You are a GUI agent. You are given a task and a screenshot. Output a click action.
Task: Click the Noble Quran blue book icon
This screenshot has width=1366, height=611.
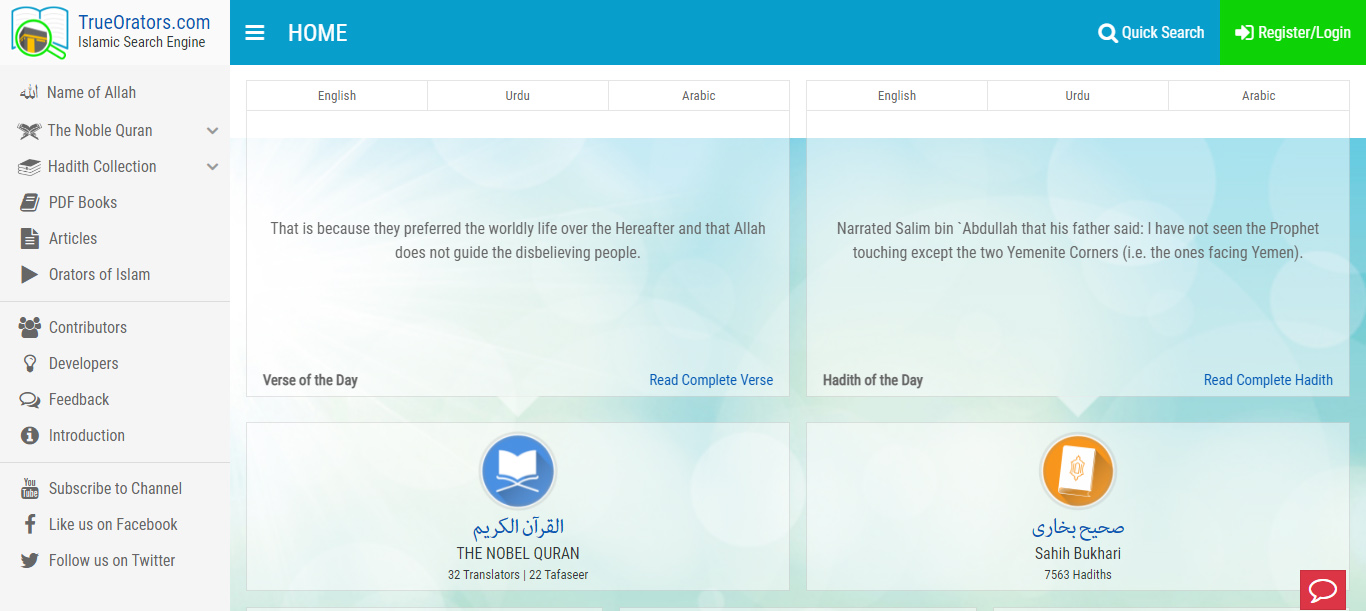(518, 471)
